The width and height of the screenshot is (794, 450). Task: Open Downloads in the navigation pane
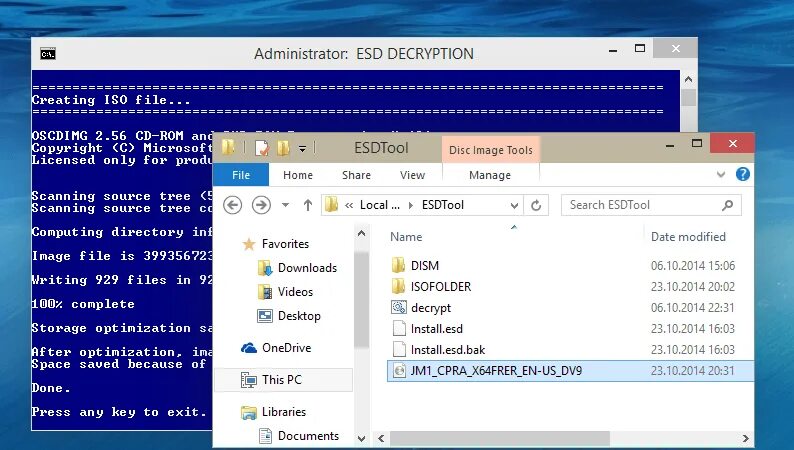click(307, 268)
